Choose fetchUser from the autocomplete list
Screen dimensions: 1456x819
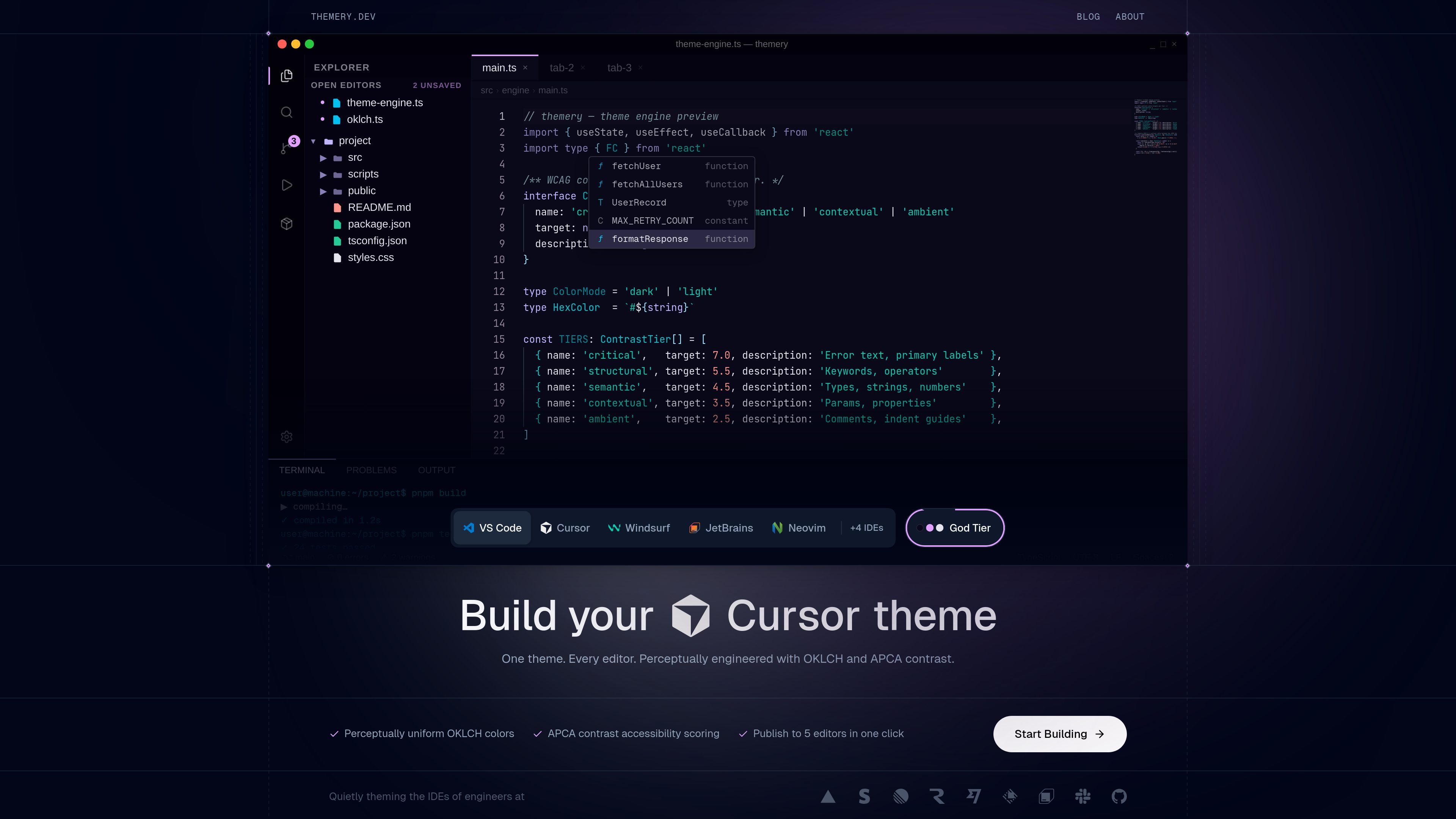672,166
